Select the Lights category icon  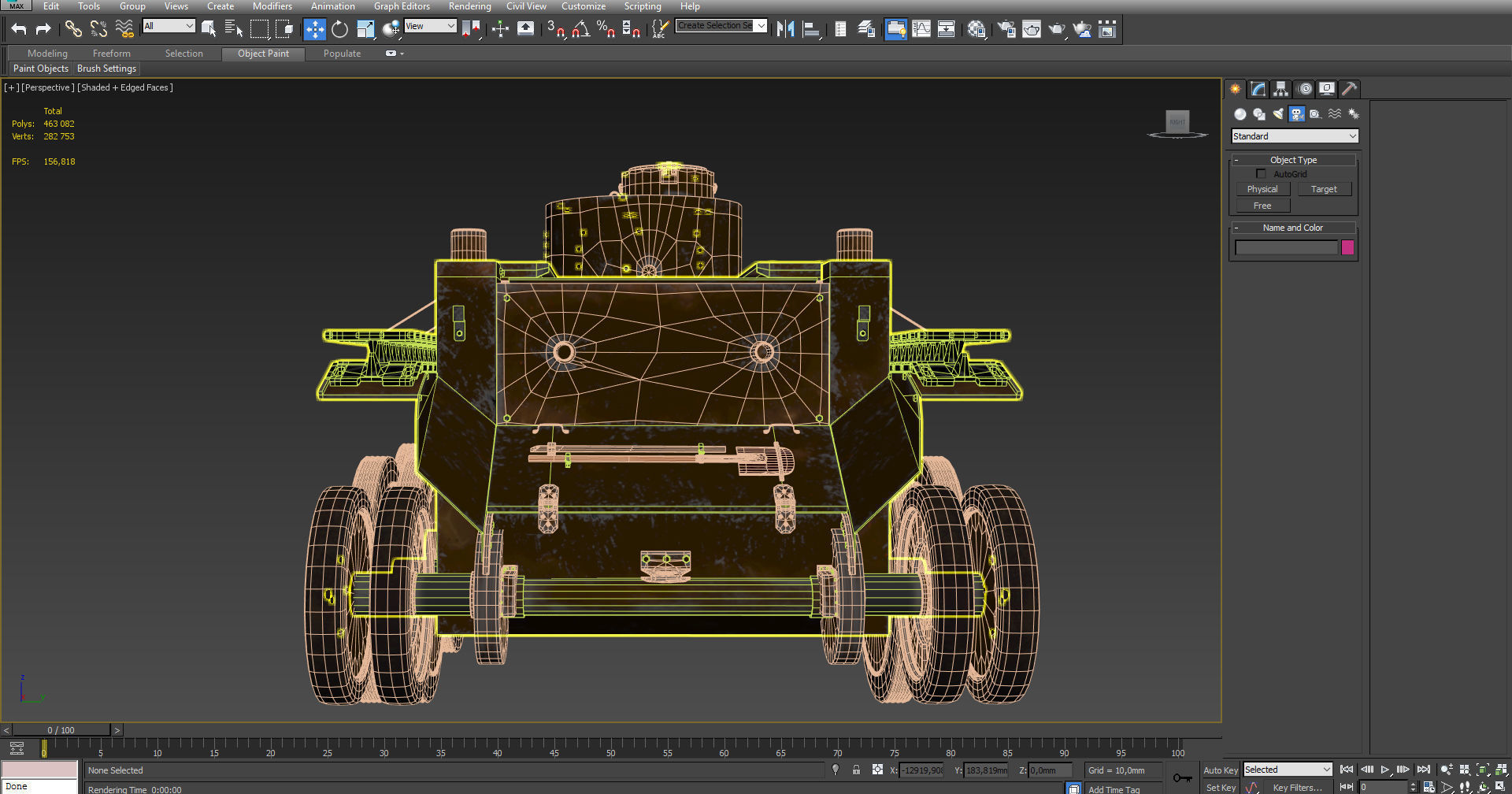click(1278, 114)
